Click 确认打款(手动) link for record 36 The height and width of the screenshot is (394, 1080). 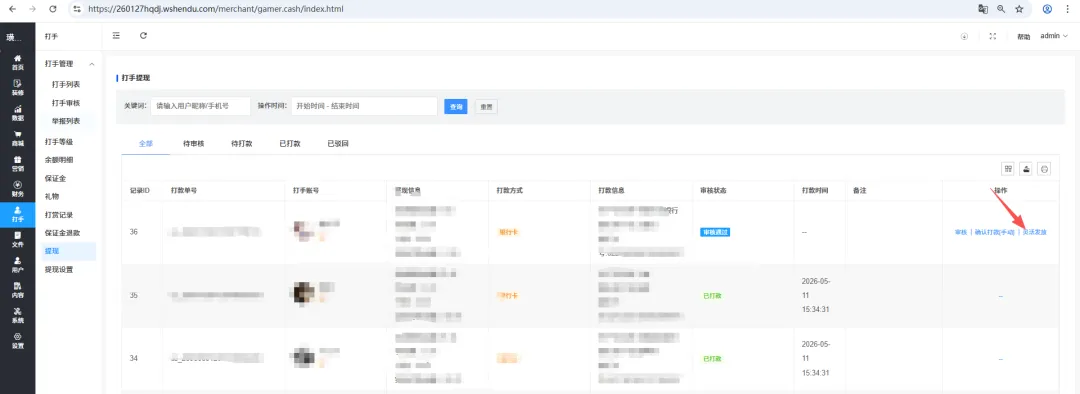pyautogui.click(x=995, y=232)
